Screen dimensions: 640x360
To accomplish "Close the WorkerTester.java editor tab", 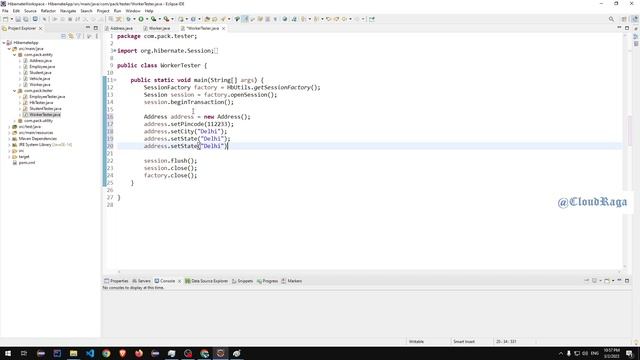I will [224, 28].
